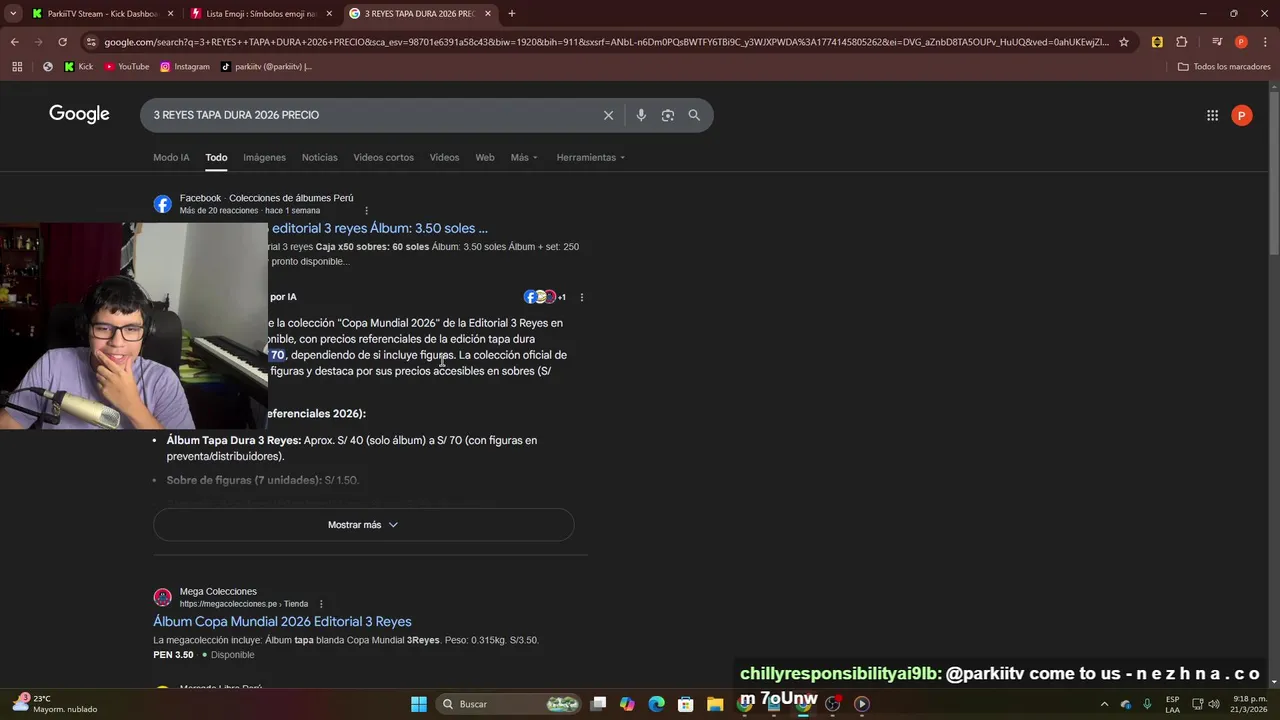Open a new browser tab

pos(511,13)
